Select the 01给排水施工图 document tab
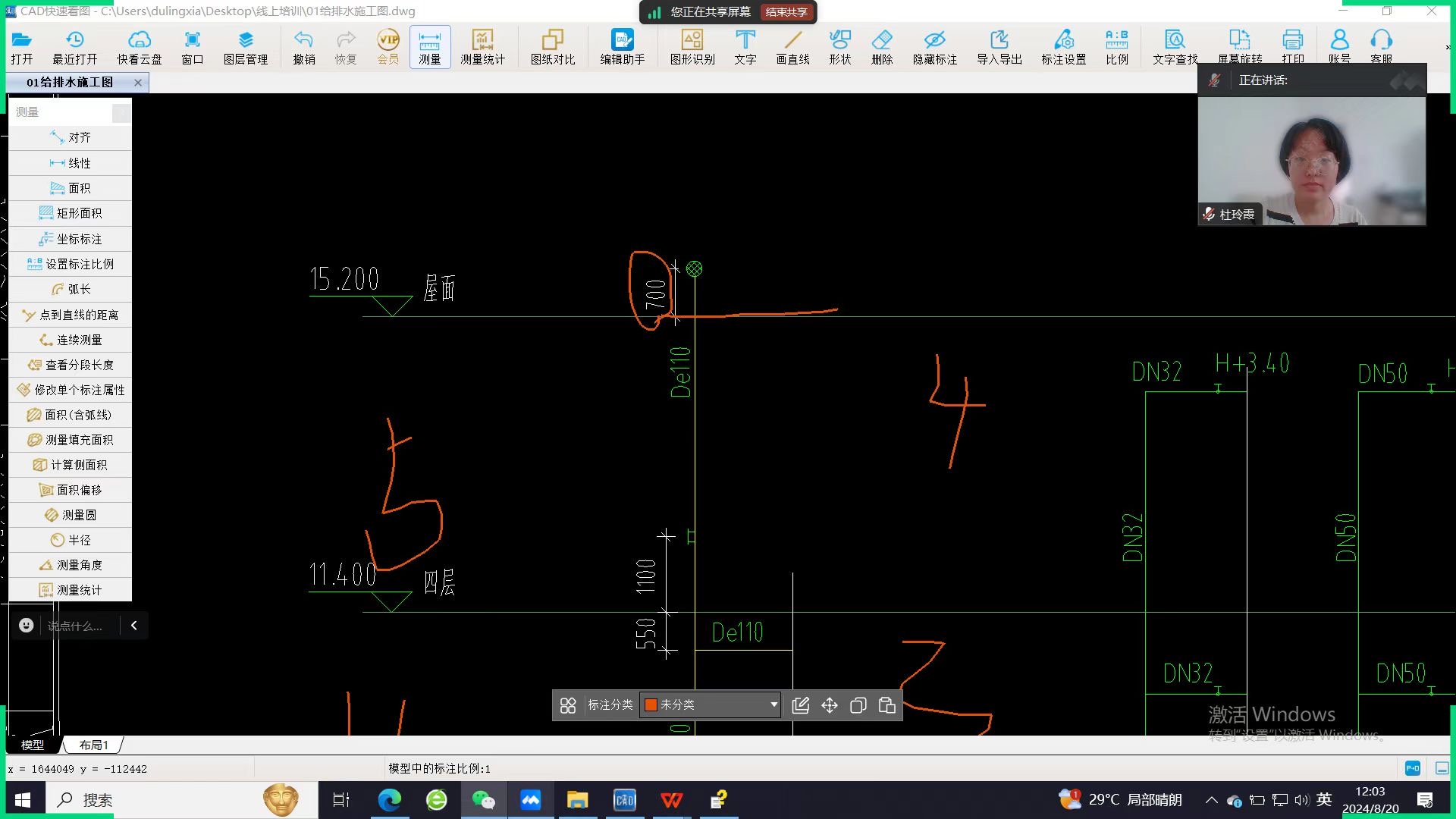Screen dimensions: 1456x819 pos(70,82)
